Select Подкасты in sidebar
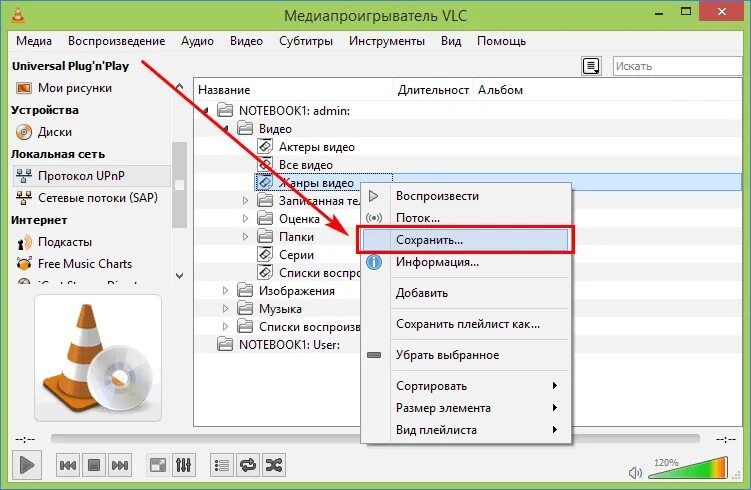 (x=65, y=242)
